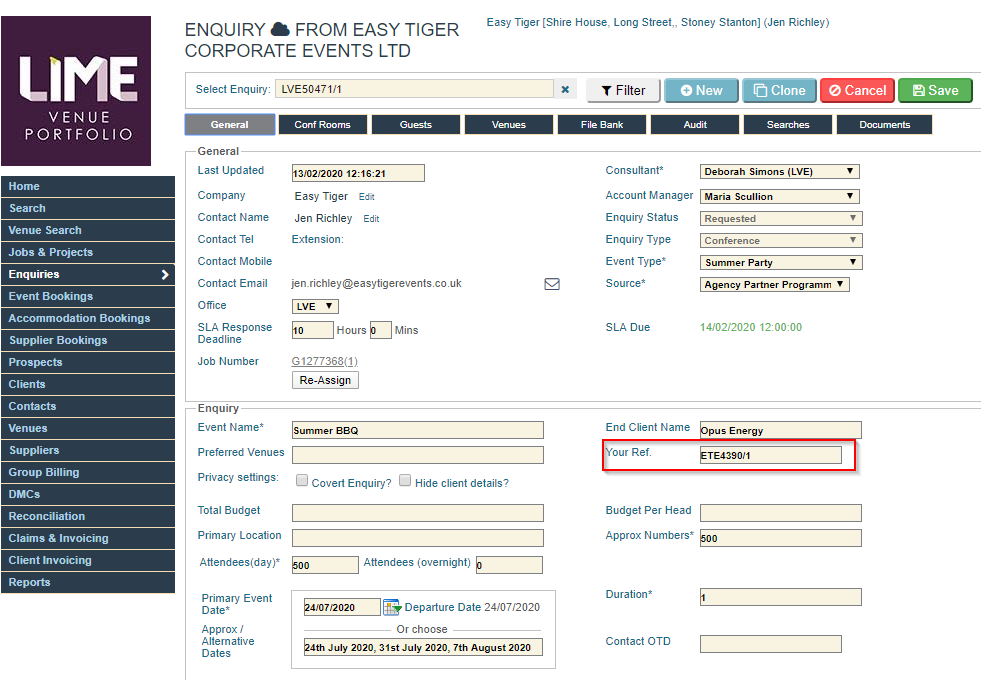Click the Edit link next to Easy Tiger

(367, 197)
